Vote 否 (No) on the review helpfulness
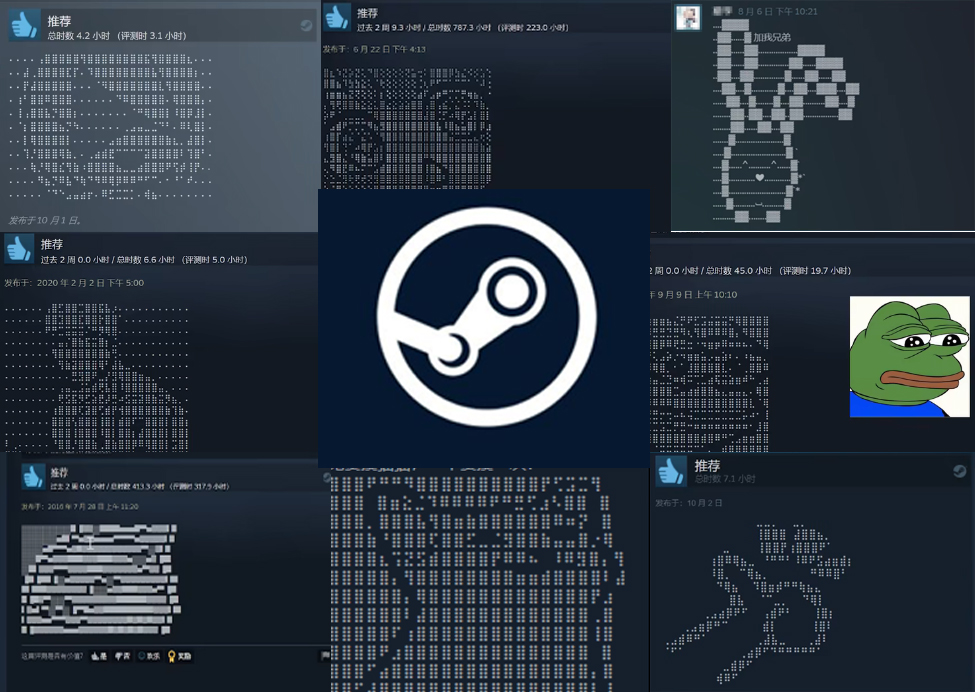Screen dimensions: 975x692 (124, 656)
